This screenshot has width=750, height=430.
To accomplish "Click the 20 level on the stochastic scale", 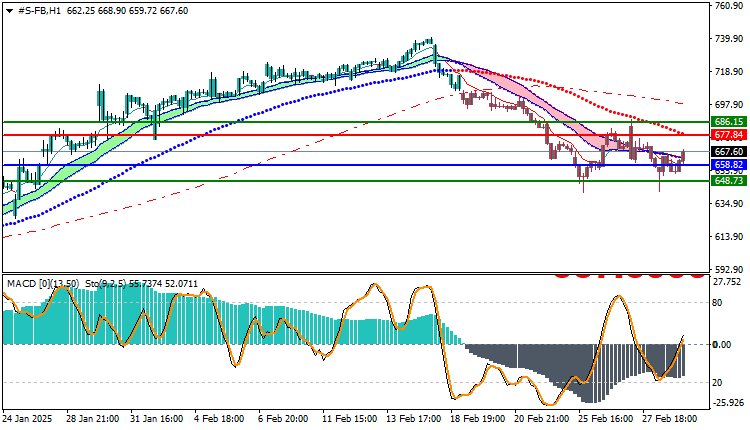I will [x=717, y=383].
